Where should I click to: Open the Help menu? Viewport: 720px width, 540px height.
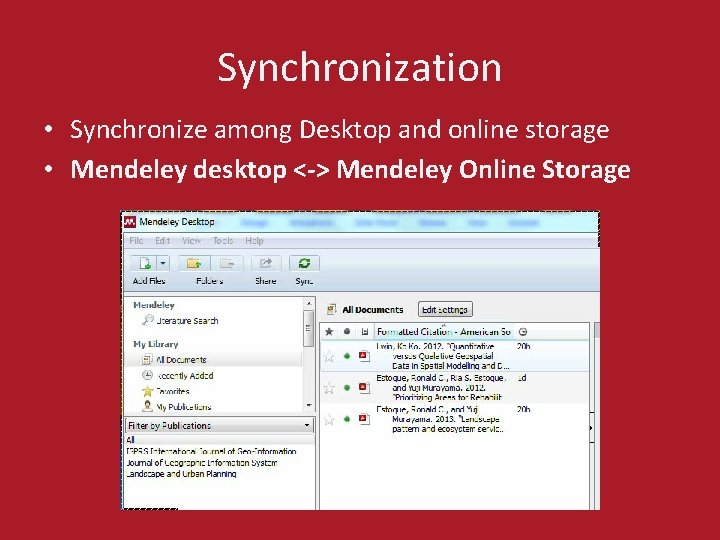254,241
